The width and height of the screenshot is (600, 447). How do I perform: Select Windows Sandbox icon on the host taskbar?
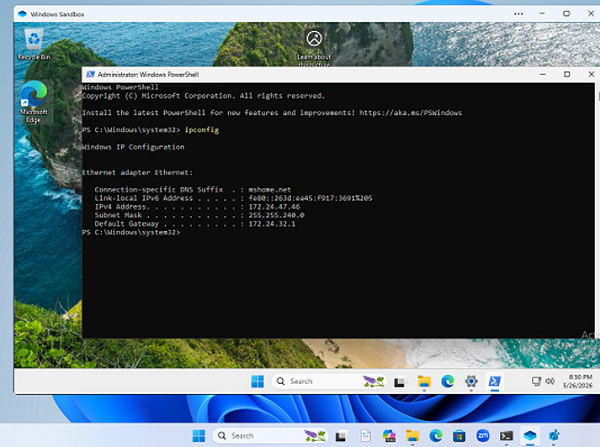[530, 436]
